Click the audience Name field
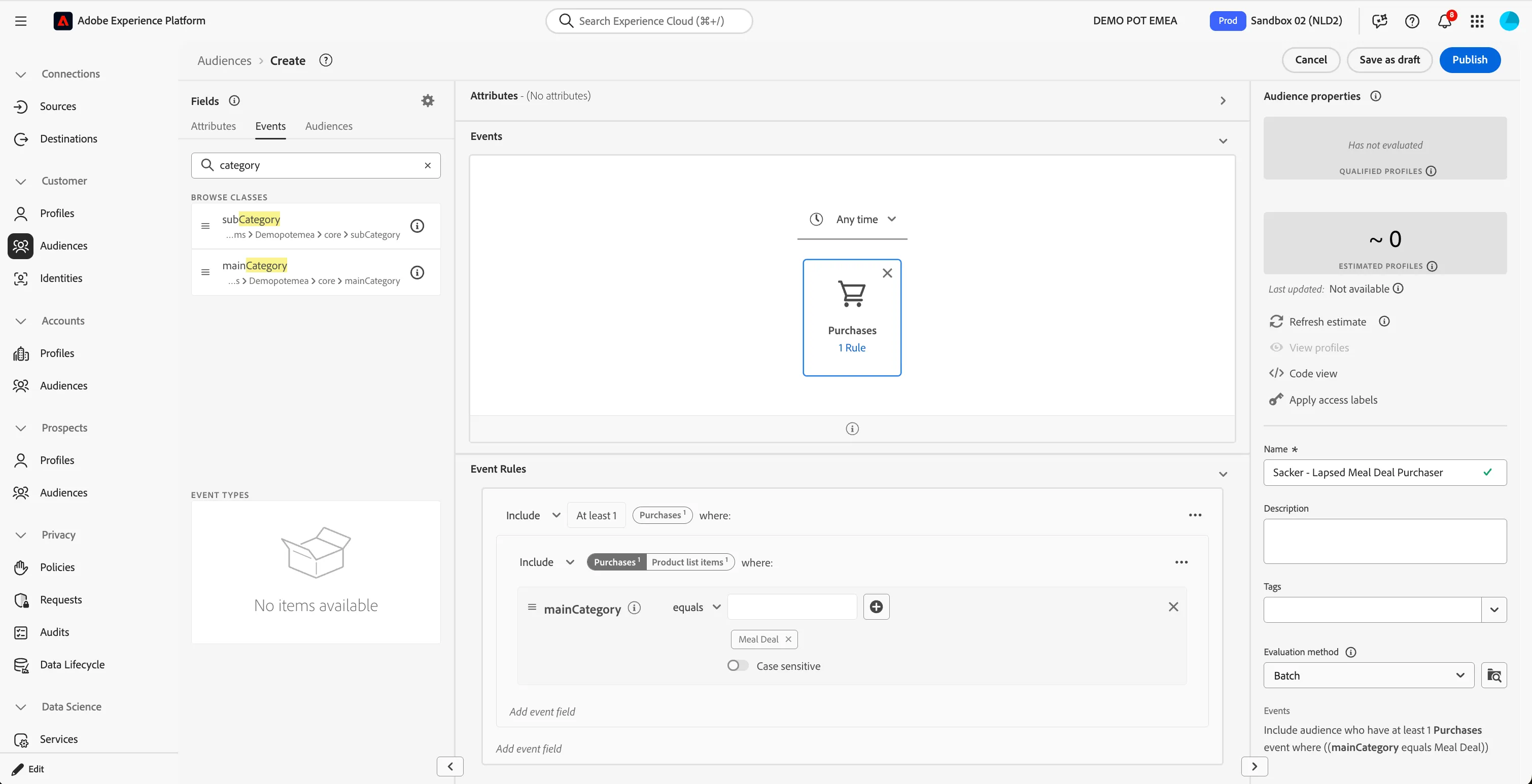This screenshot has width=1532, height=784. 1385,473
